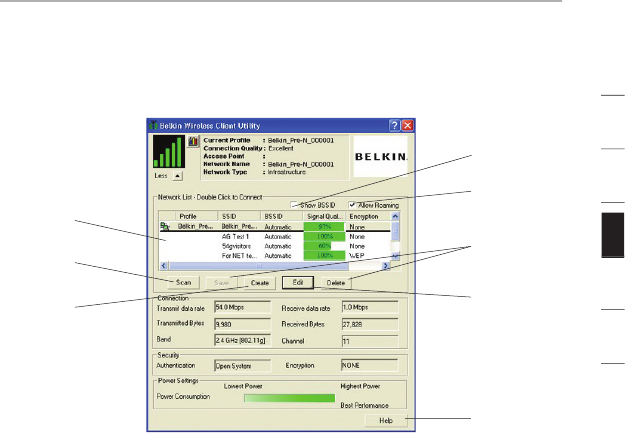Click WEP encryption cell of For NET row
Image resolution: width=625 pixels, height=433 pixels.
point(357,256)
